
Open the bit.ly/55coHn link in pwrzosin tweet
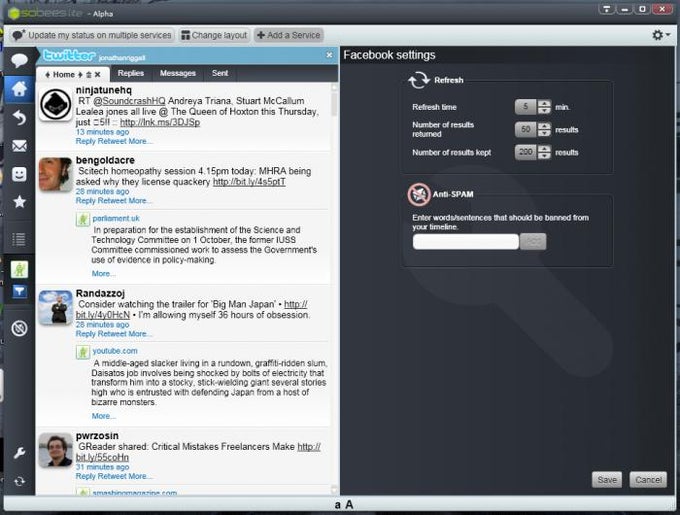[102, 457]
